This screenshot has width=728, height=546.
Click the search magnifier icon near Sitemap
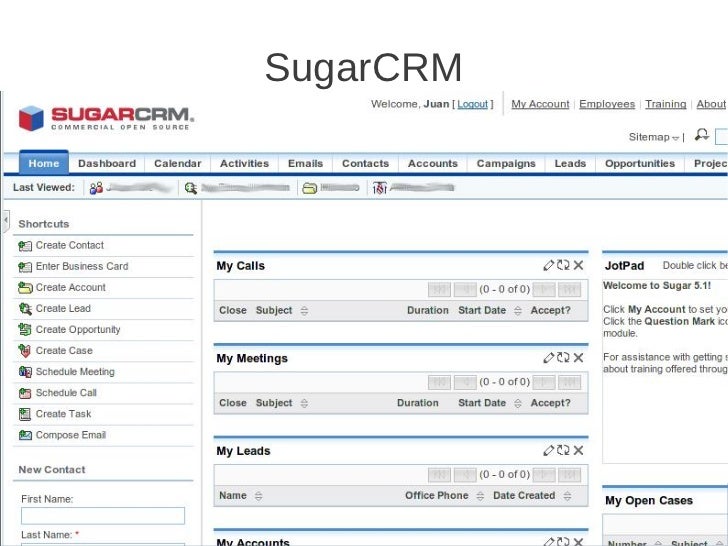pos(702,135)
